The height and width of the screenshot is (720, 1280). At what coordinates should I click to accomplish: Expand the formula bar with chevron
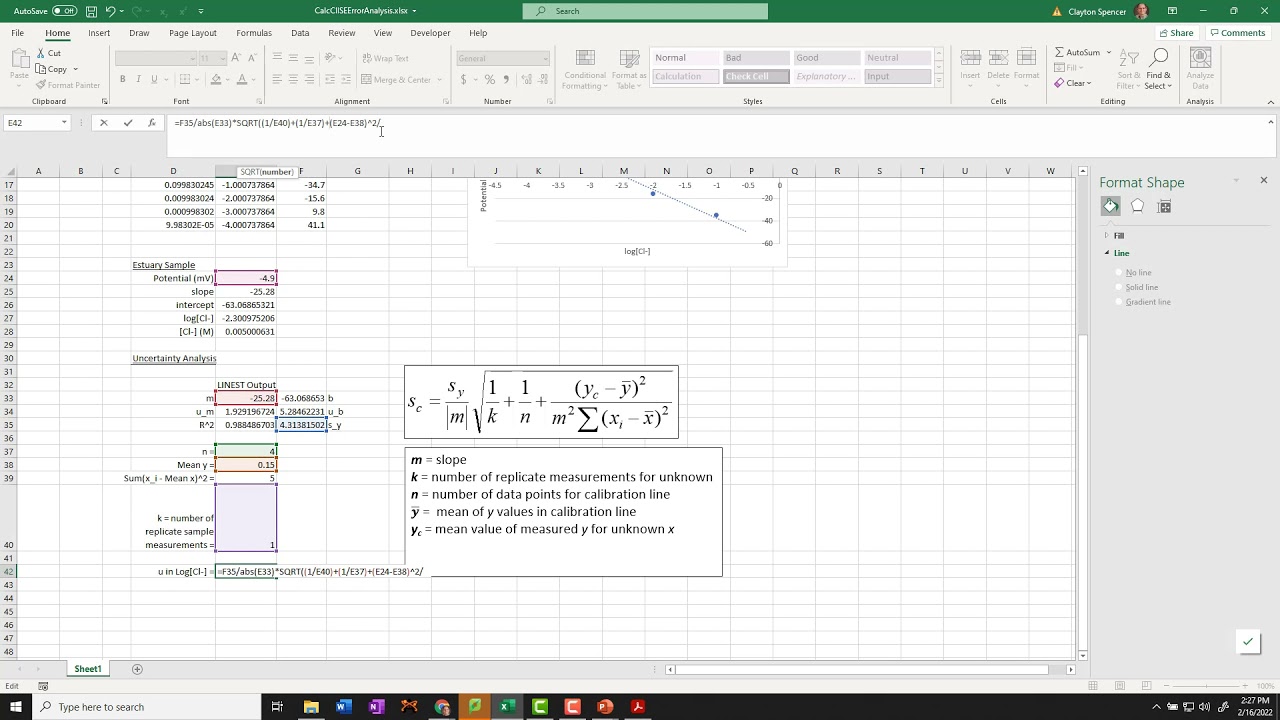pos(1271,122)
